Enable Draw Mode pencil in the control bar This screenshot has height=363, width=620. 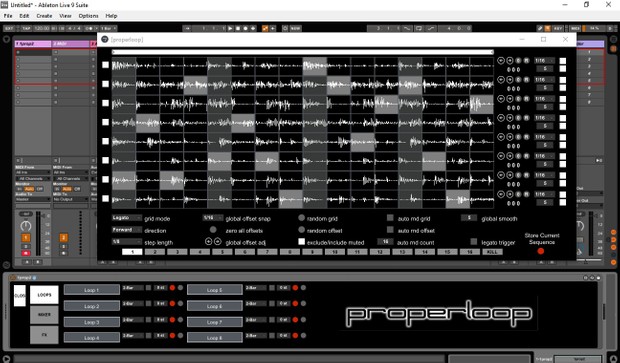click(540, 28)
